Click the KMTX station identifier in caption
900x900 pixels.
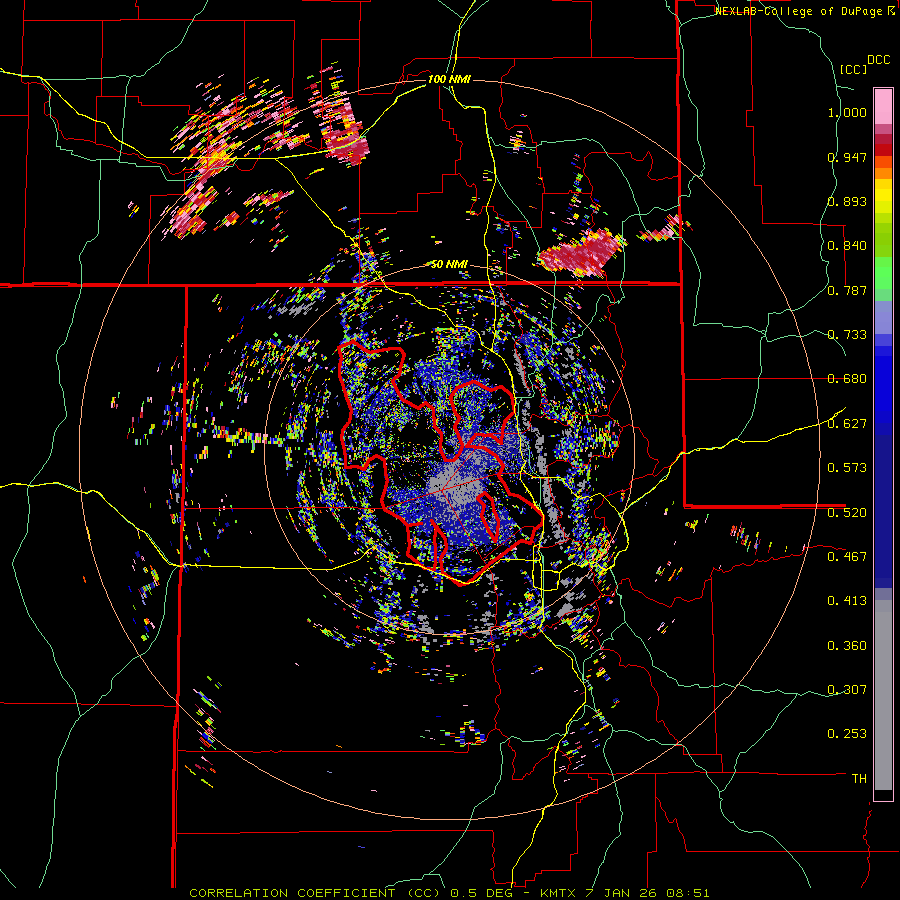tap(558, 893)
